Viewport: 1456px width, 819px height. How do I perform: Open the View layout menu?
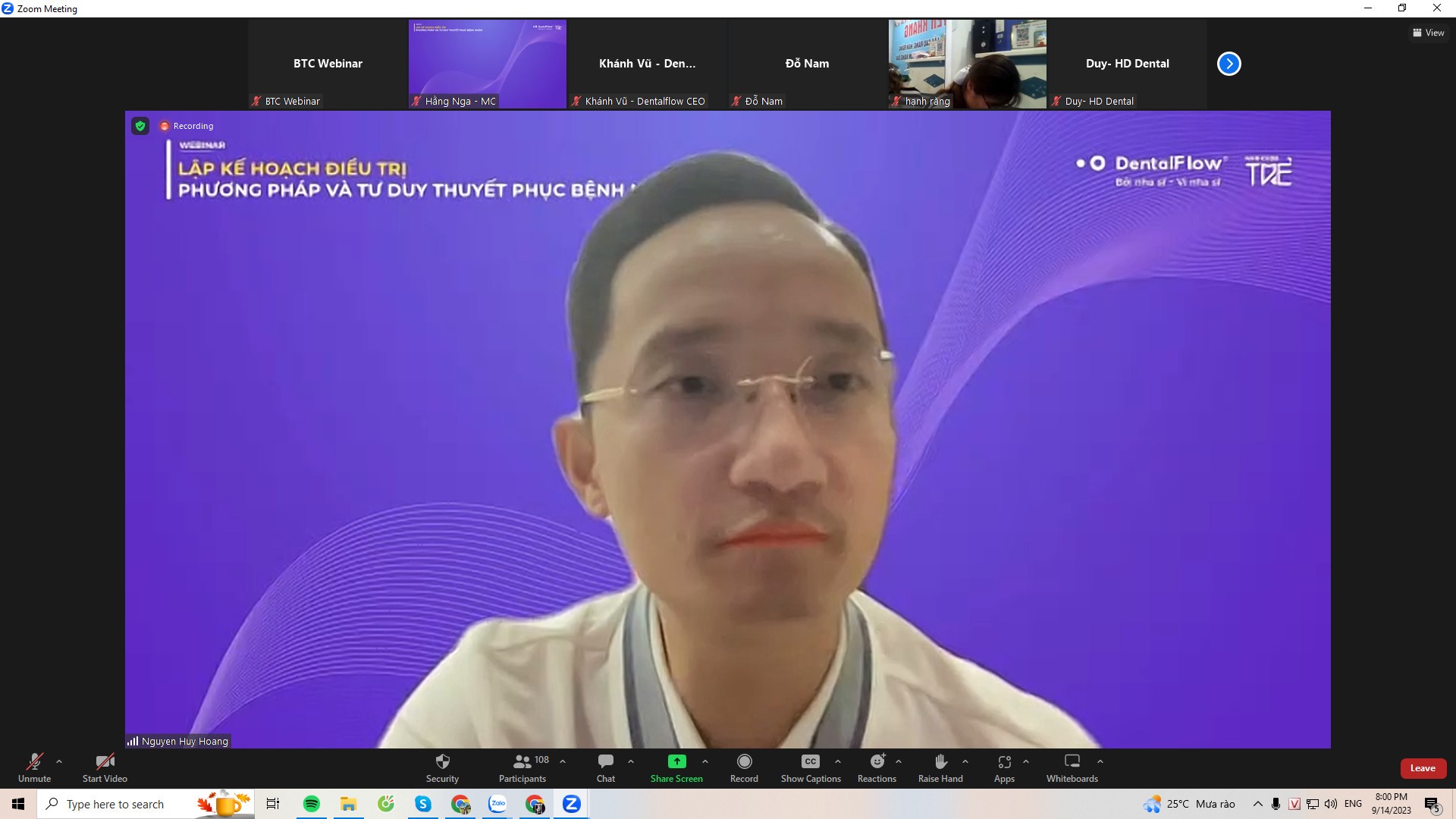(x=1428, y=33)
